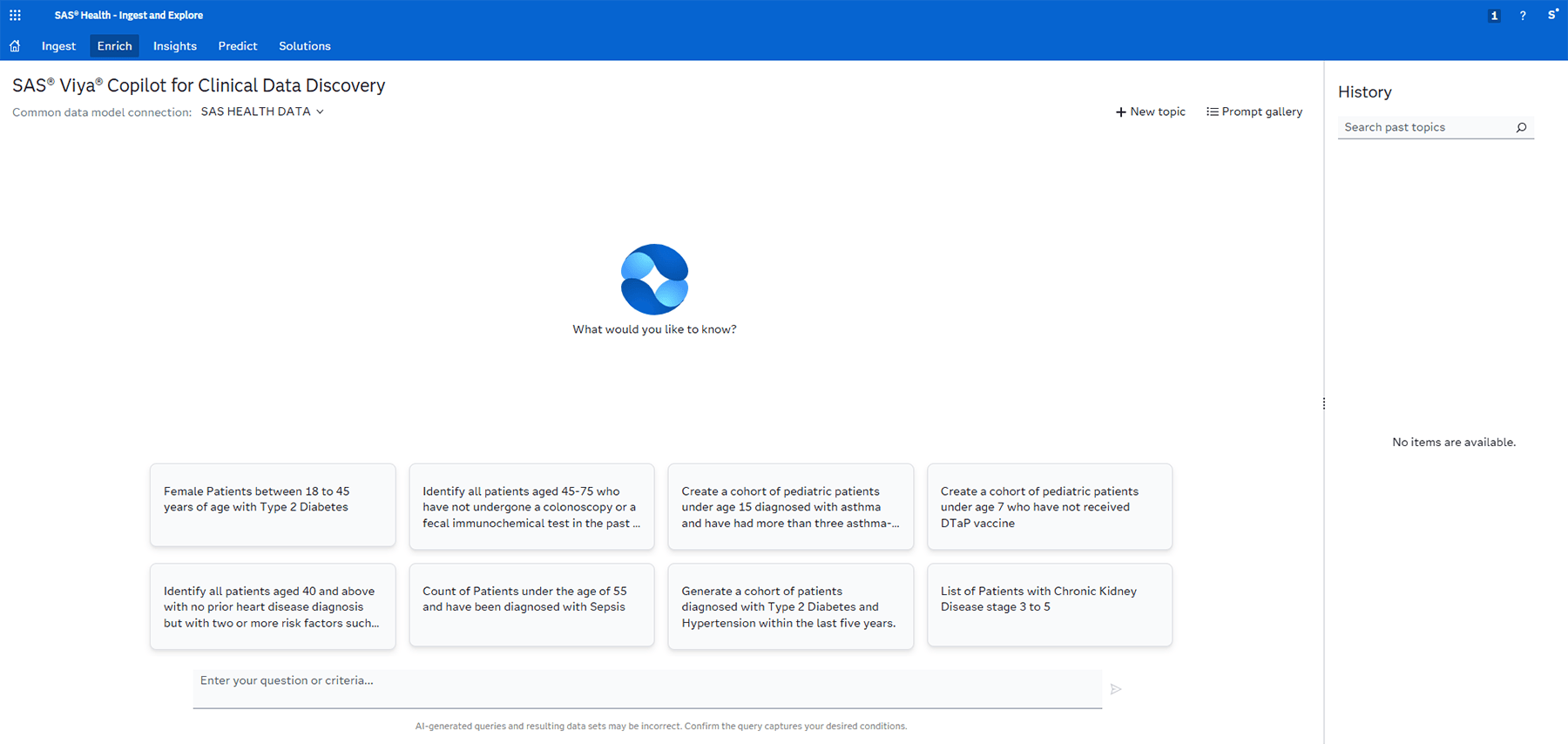Select the heart disease risk factors prompt
This screenshot has height=744, width=1568.
point(273,606)
